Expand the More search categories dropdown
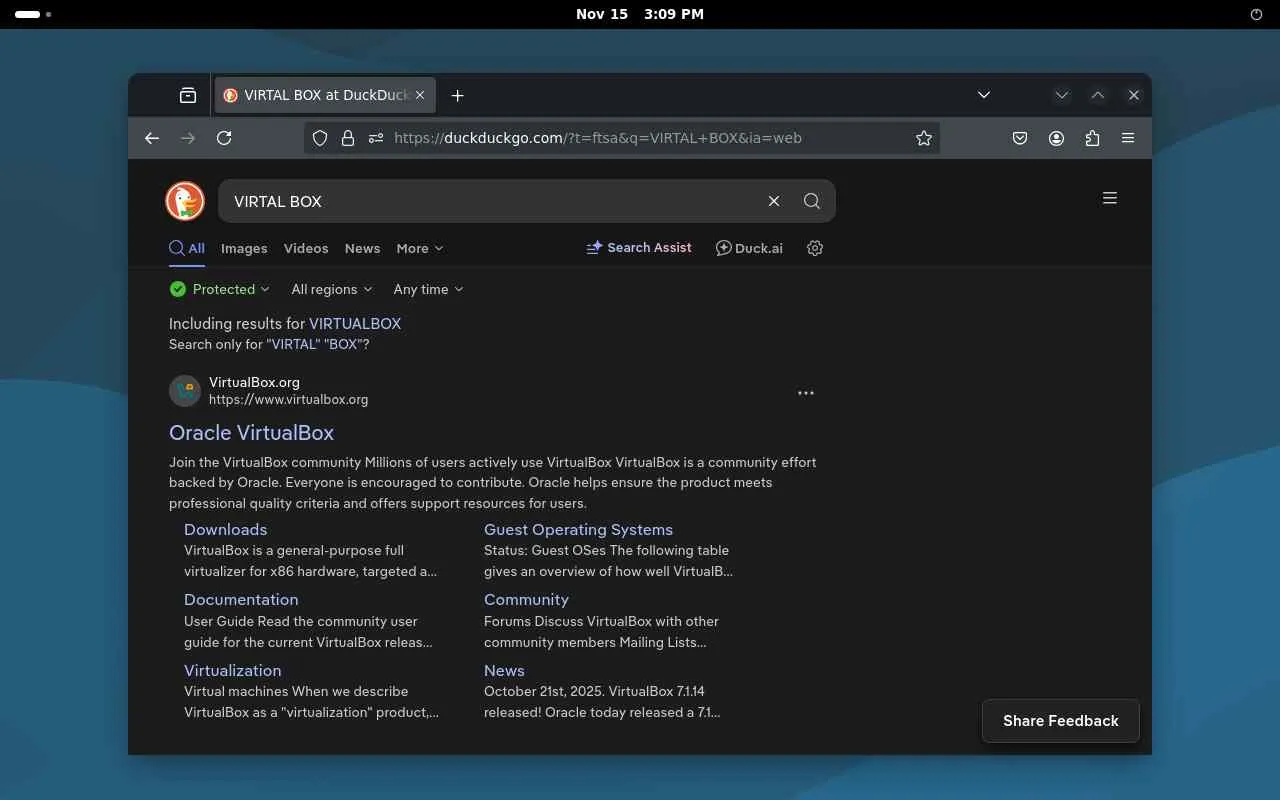This screenshot has width=1280, height=800. [x=420, y=248]
